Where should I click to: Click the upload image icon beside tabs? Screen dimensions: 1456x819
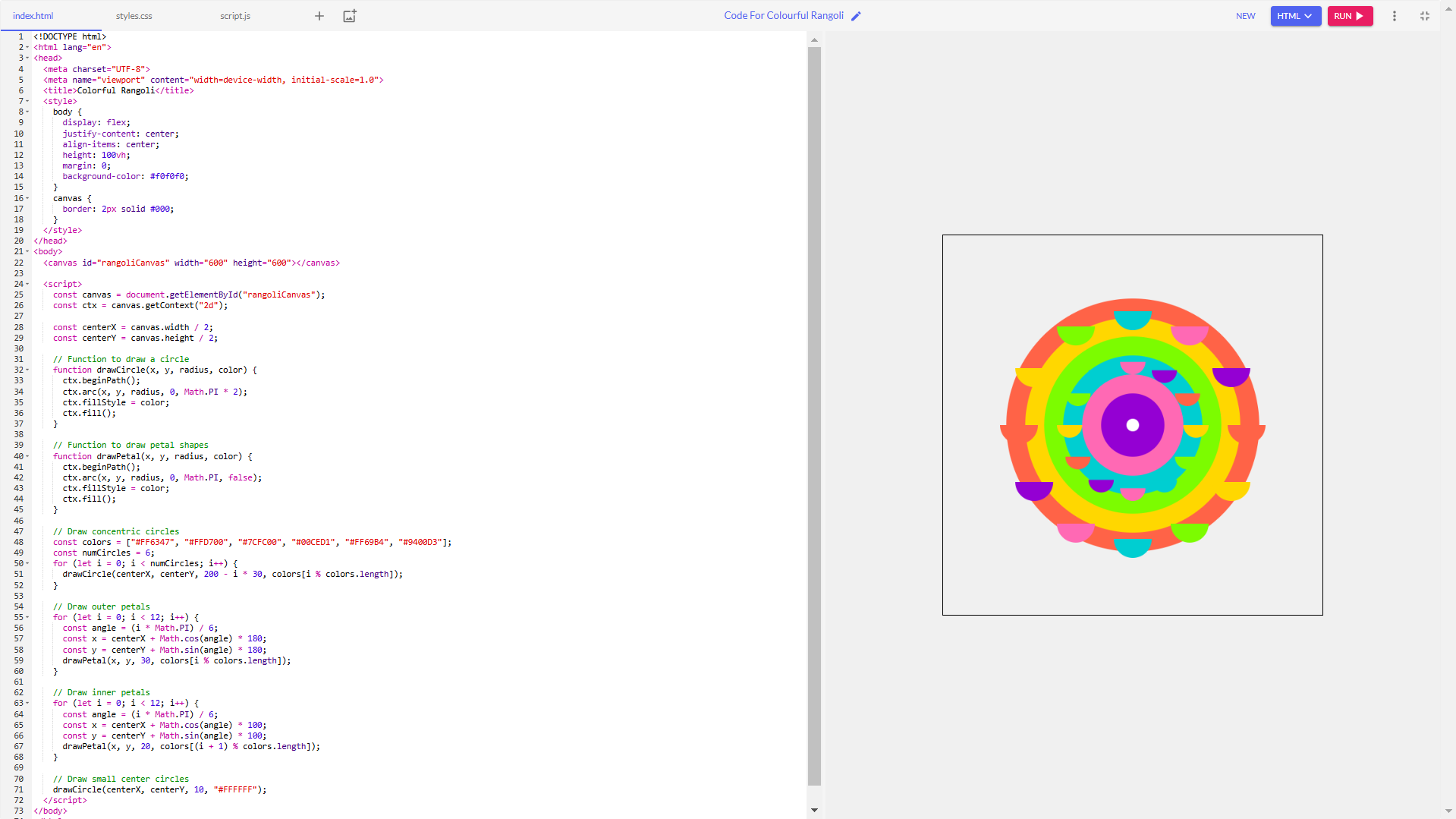click(x=350, y=16)
